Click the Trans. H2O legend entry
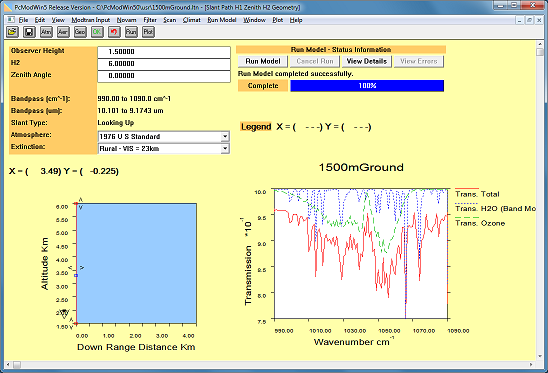This screenshot has height=373, width=548. coord(496,209)
